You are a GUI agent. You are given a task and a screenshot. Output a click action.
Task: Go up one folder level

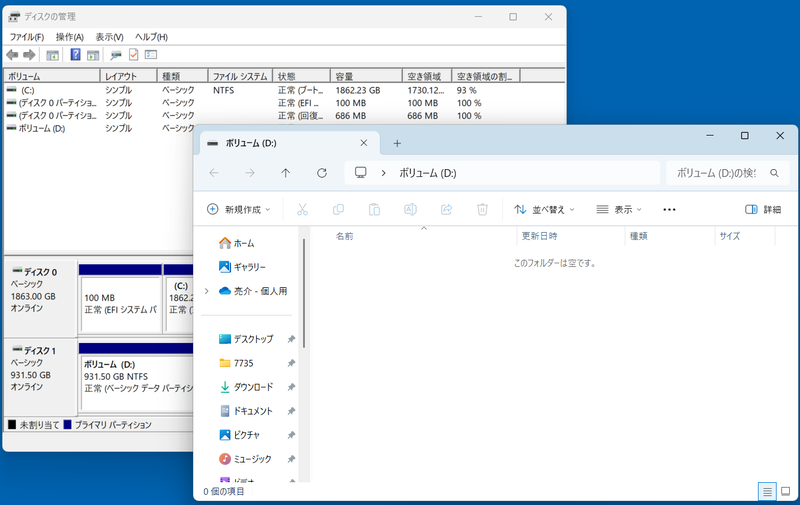click(x=286, y=173)
